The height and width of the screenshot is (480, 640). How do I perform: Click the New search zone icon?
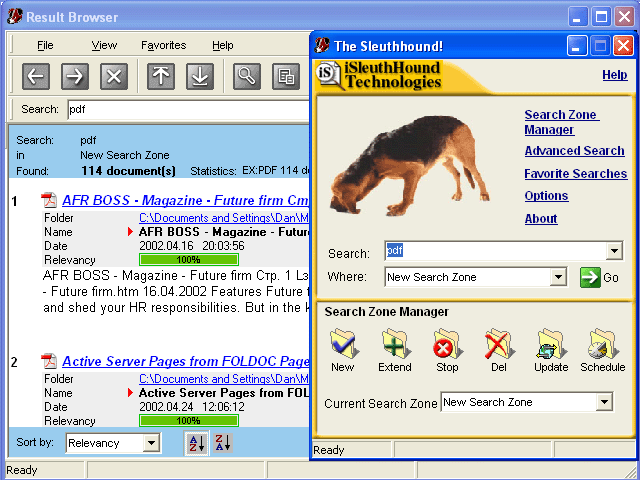coord(343,350)
